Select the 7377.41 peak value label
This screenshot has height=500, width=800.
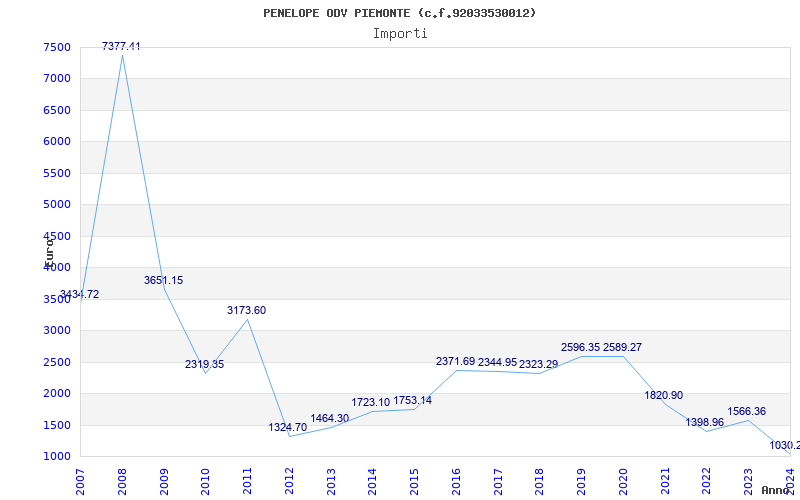click(121, 46)
